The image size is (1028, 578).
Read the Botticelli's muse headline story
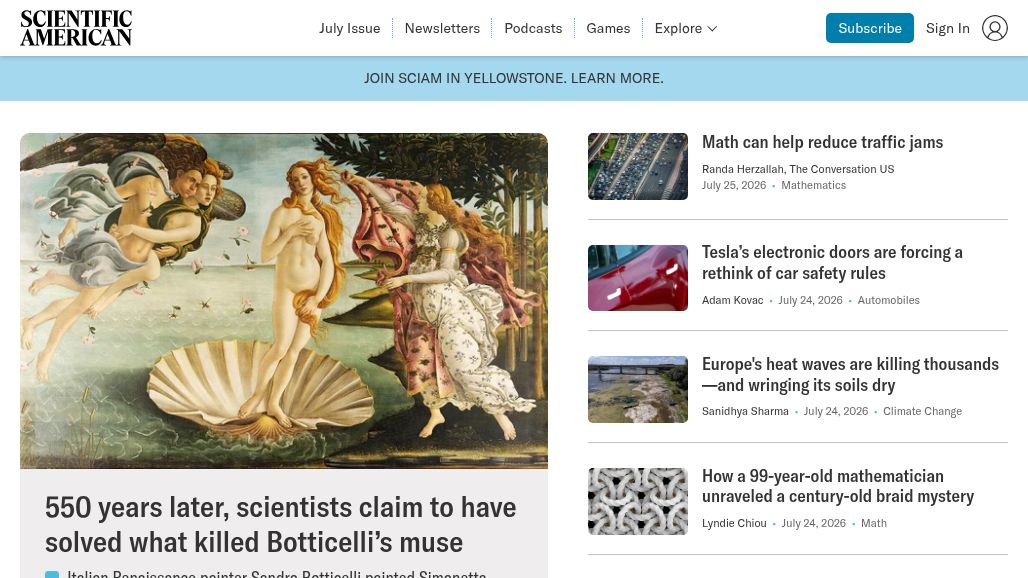click(x=281, y=525)
